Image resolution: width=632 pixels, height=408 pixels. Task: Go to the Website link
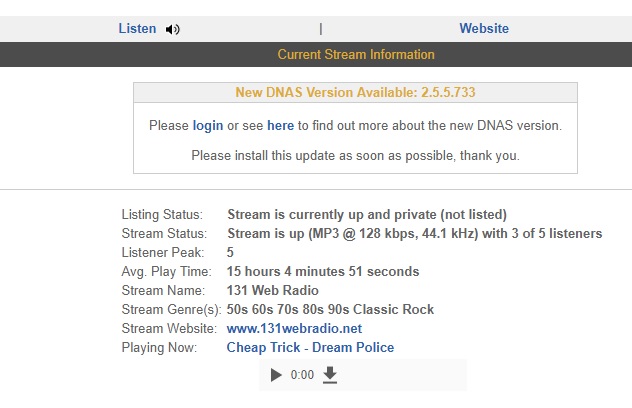click(484, 29)
